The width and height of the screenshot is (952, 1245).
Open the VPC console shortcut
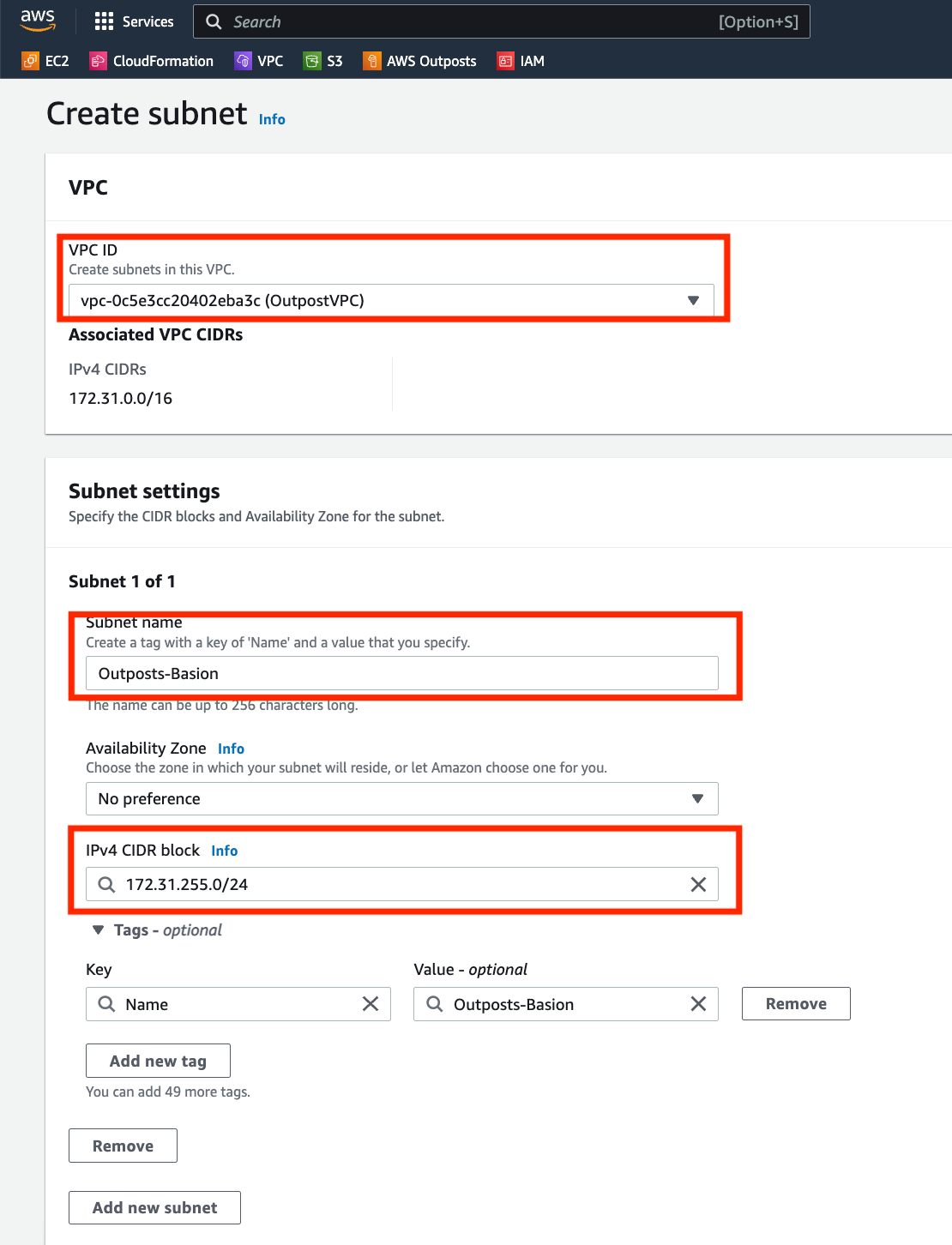click(x=258, y=61)
